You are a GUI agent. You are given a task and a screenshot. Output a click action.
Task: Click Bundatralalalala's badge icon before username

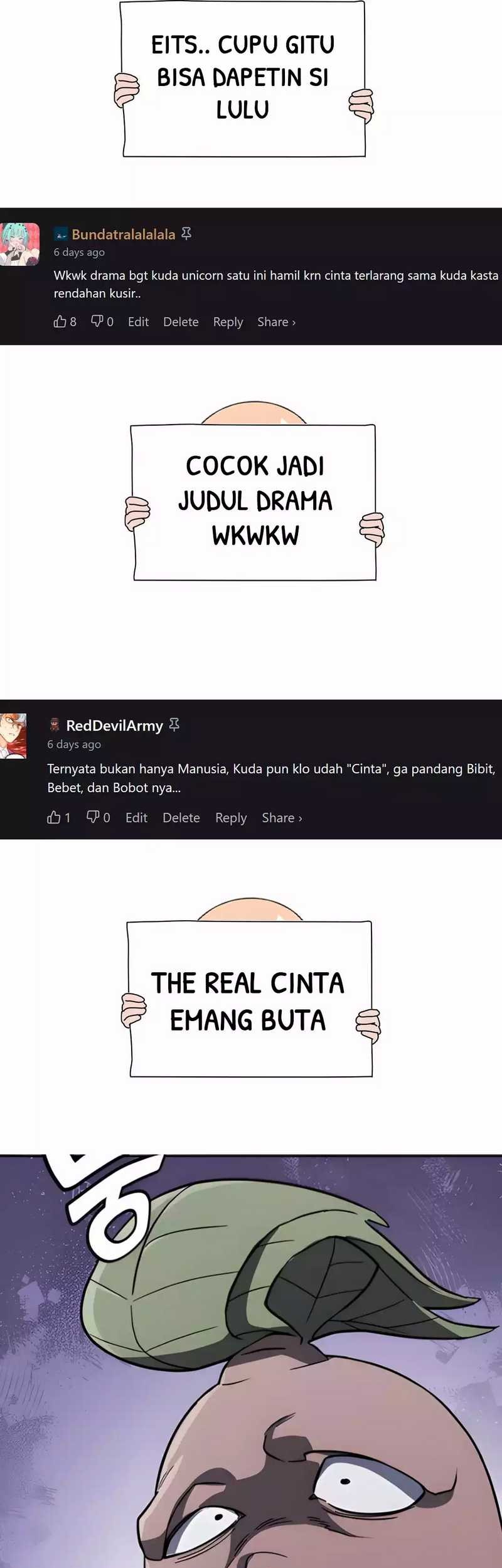pyautogui.click(x=61, y=235)
